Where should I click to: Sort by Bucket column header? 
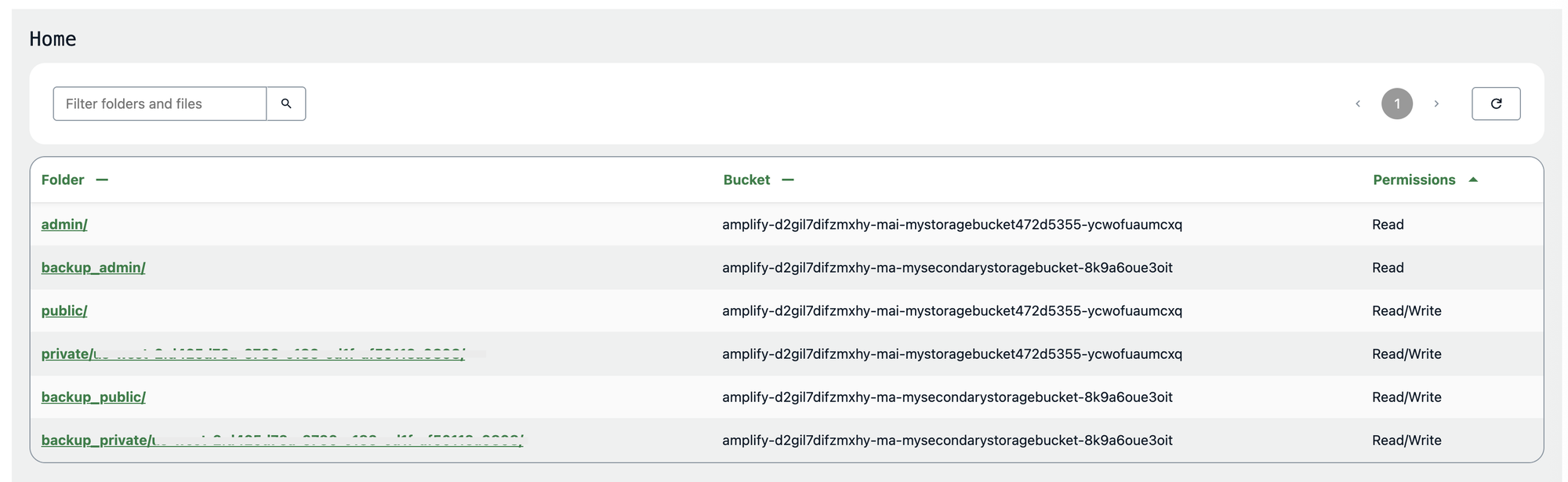(746, 179)
